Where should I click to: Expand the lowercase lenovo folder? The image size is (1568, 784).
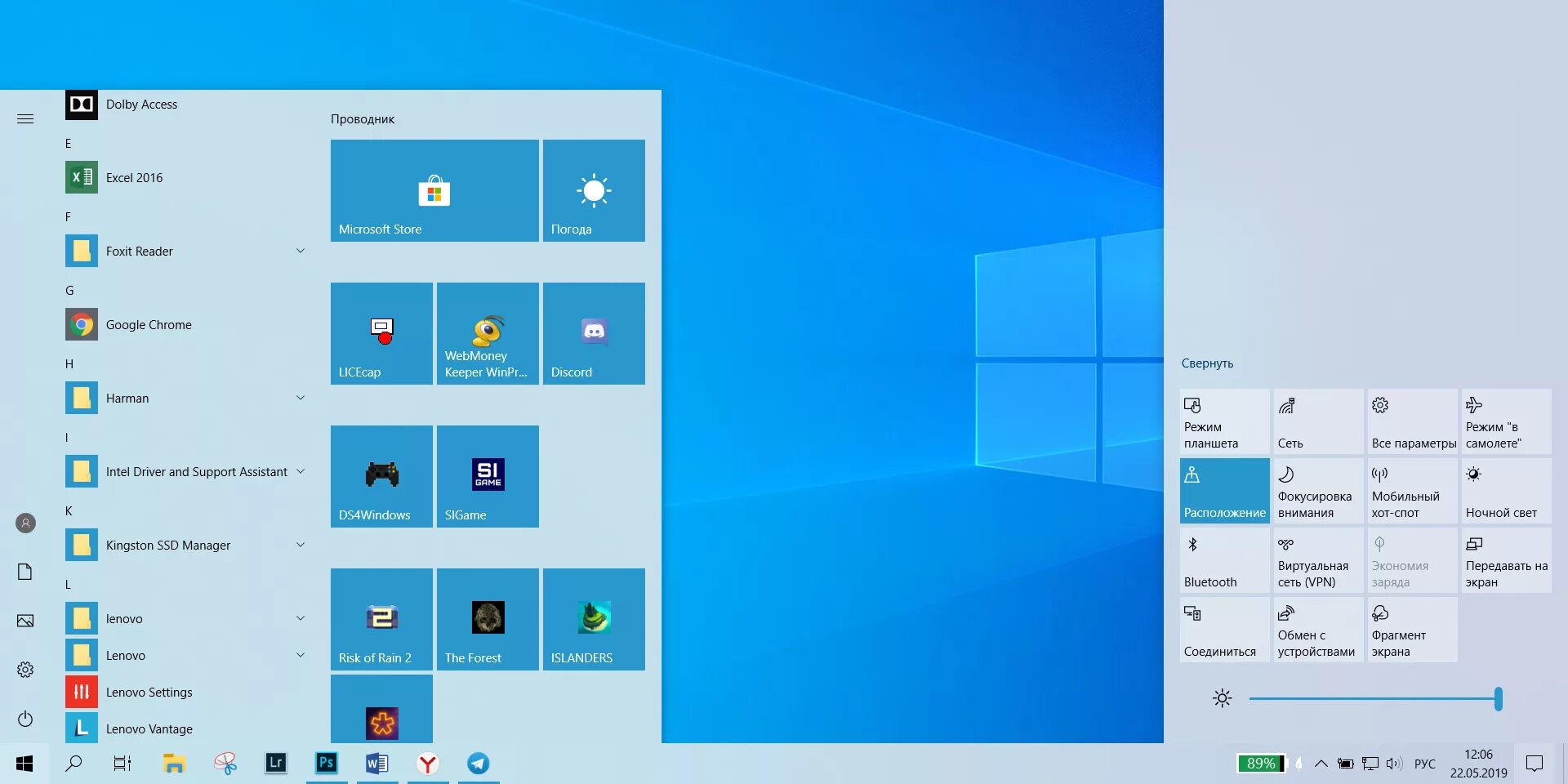tap(301, 618)
